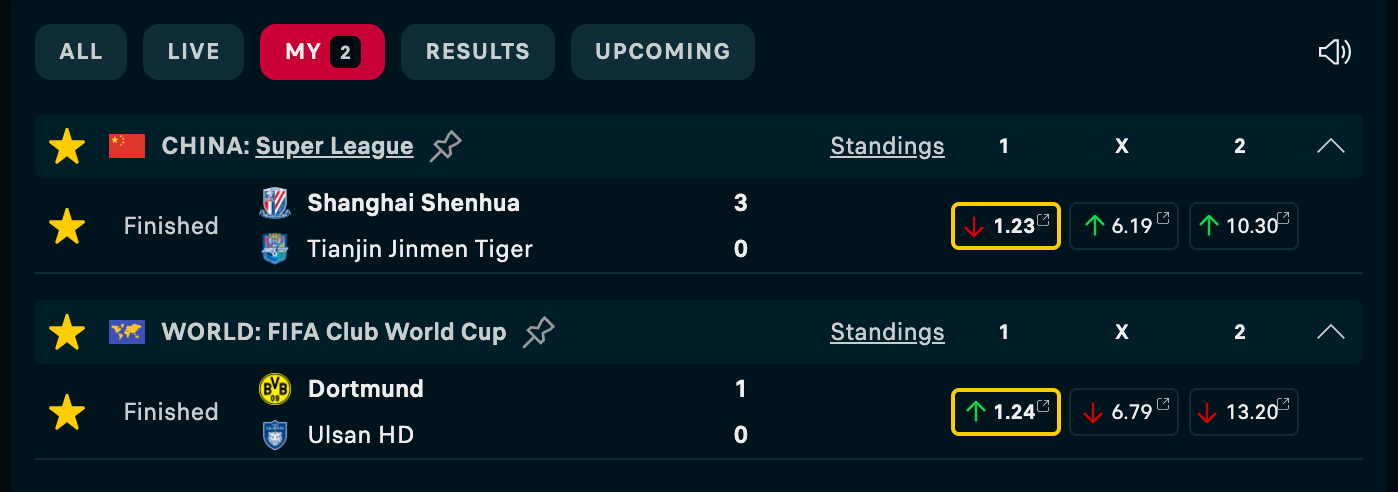Mute sounds with the speaker icon
Image resolution: width=1398 pixels, height=492 pixels.
click(x=1335, y=52)
